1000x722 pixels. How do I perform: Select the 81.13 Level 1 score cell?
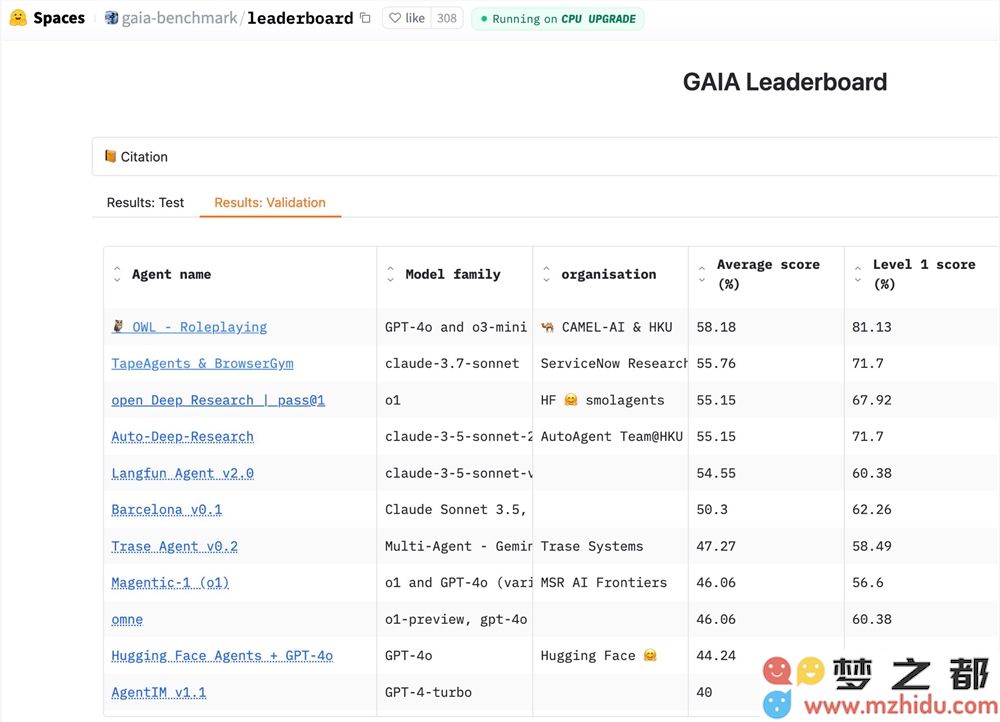[922, 327]
